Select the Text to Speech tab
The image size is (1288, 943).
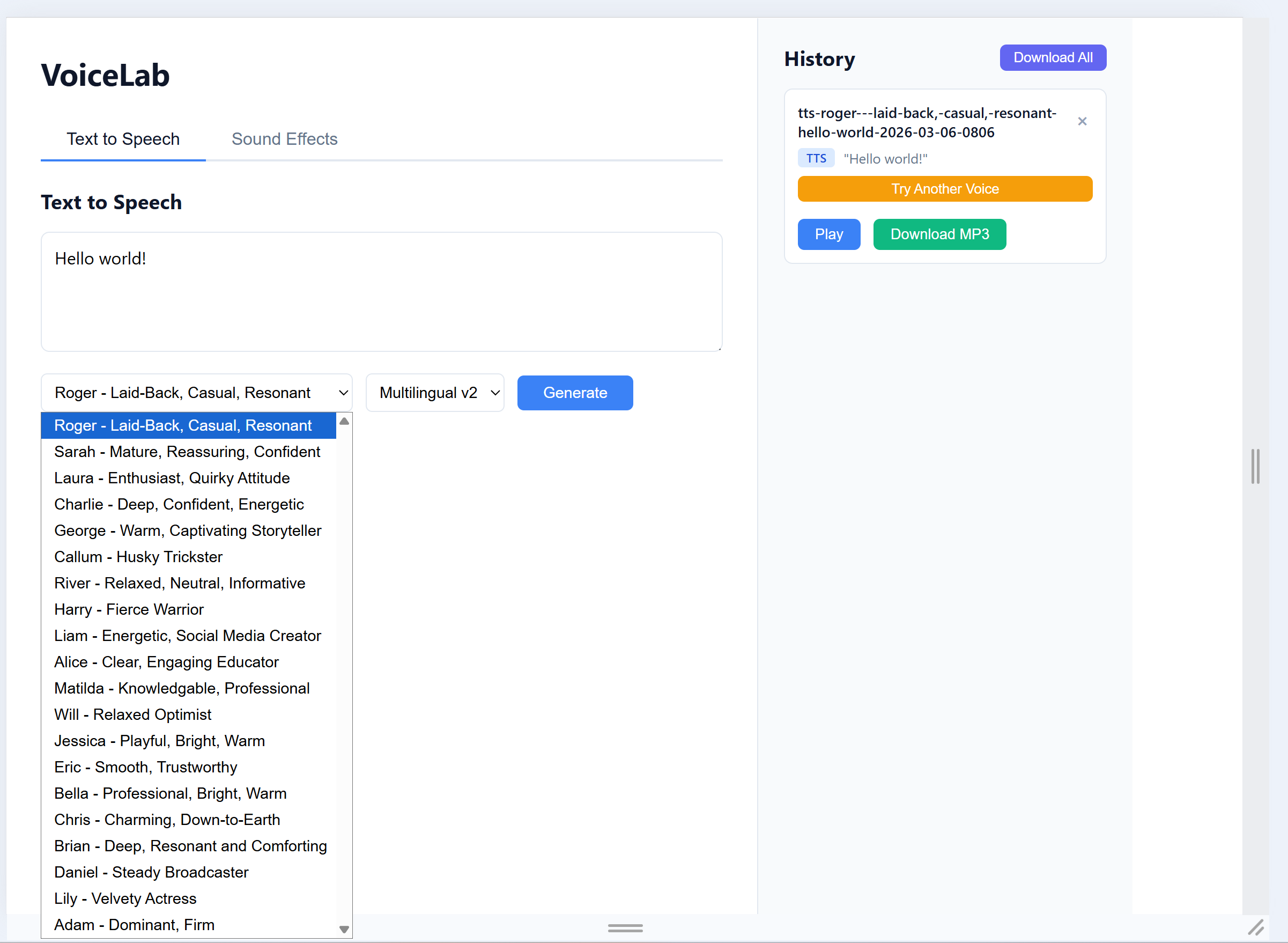123,139
